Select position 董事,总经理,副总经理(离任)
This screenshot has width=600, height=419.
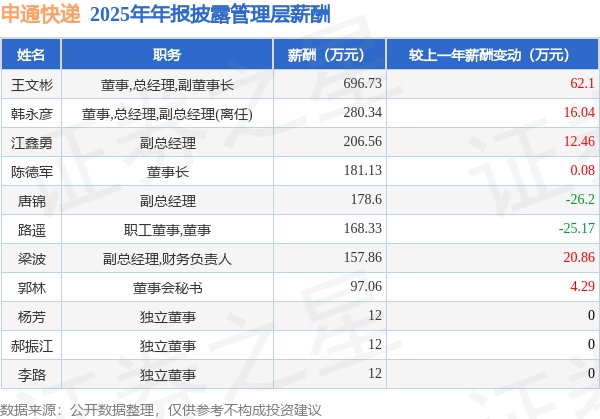[167, 114]
